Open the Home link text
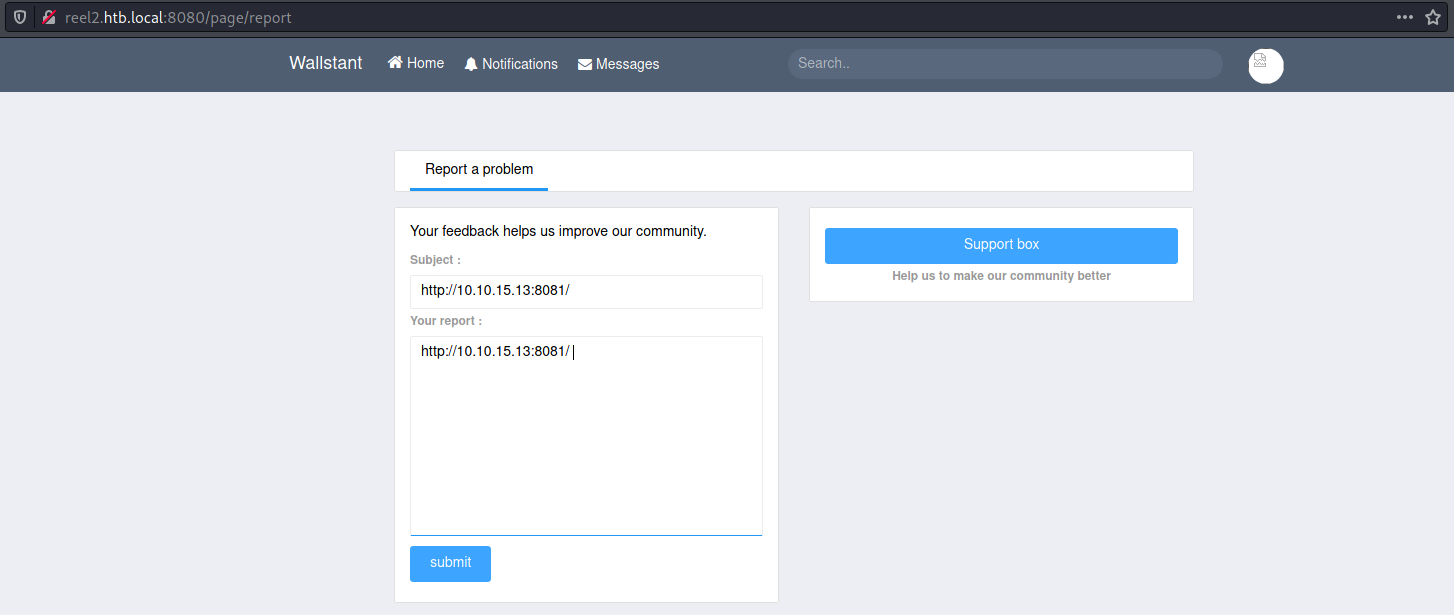 click(x=425, y=63)
